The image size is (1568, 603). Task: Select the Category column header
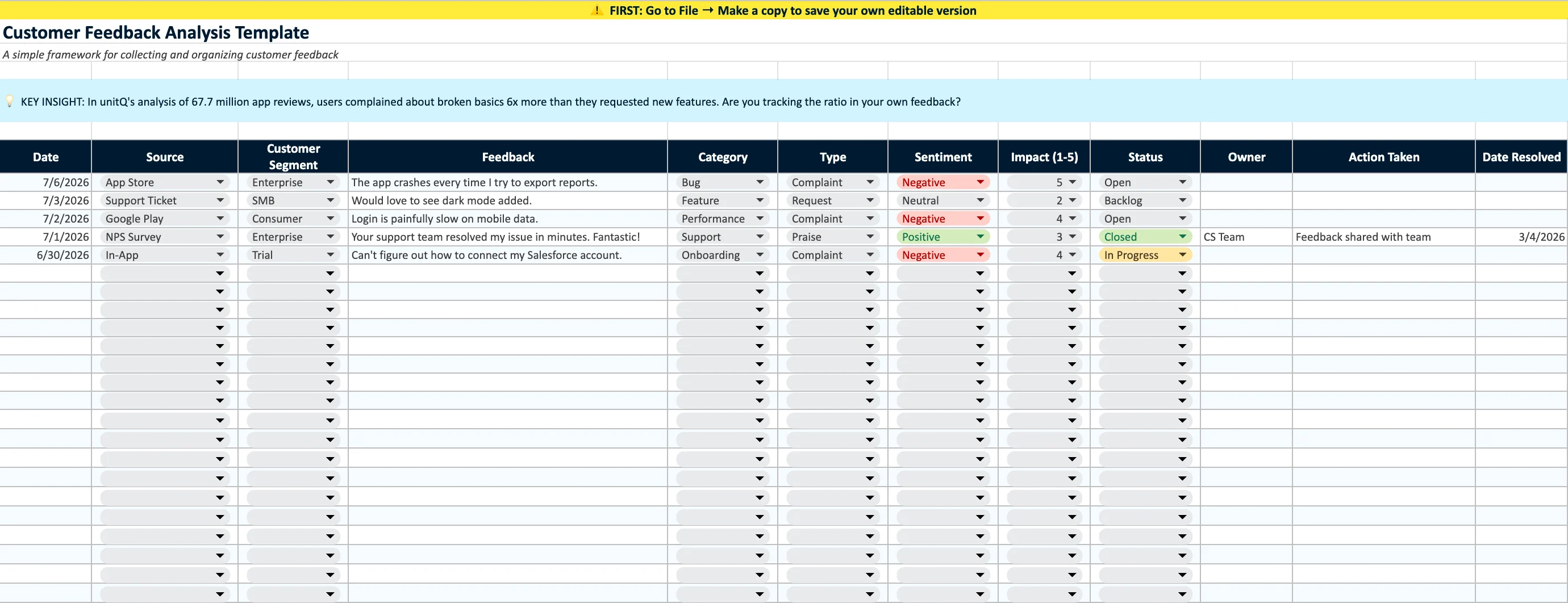click(x=723, y=157)
